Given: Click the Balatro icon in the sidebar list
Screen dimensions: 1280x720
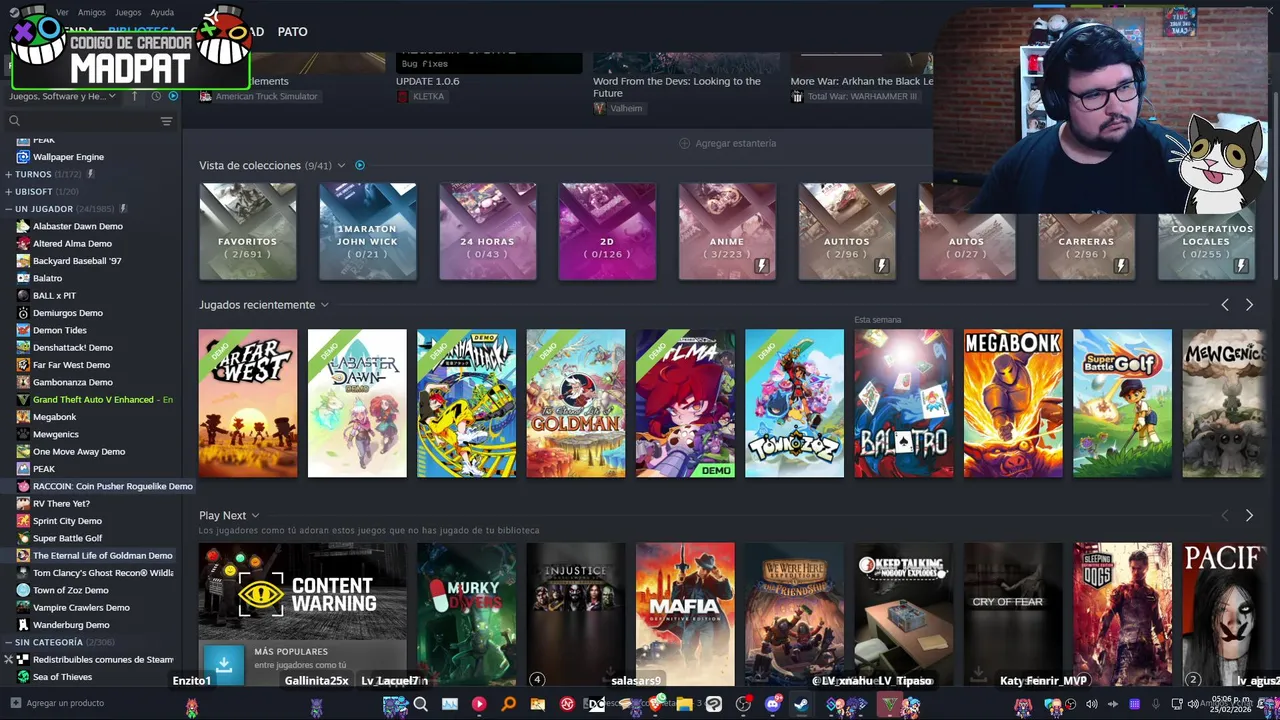Looking at the screenshot, I should pos(23,278).
